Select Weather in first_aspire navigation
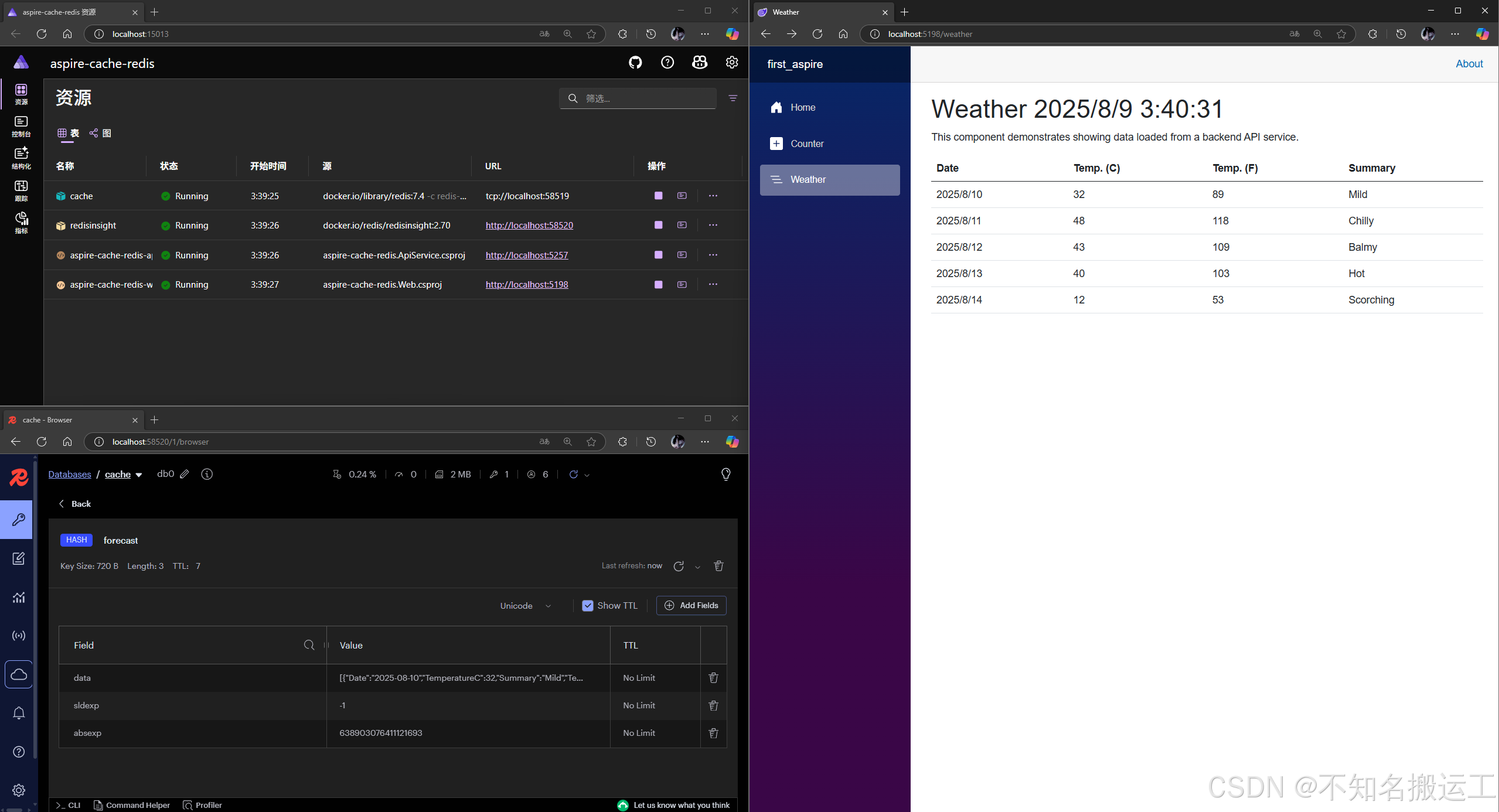Viewport: 1499px width, 812px height. coord(830,180)
